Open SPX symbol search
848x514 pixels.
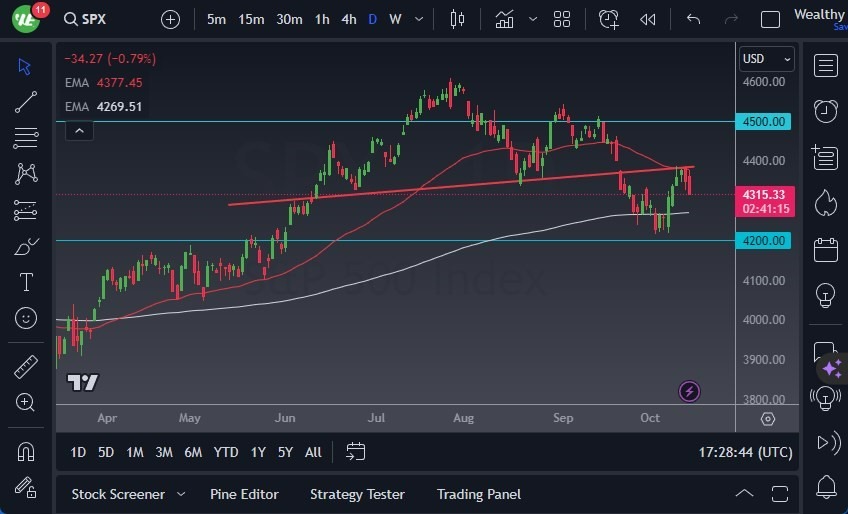[85, 19]
